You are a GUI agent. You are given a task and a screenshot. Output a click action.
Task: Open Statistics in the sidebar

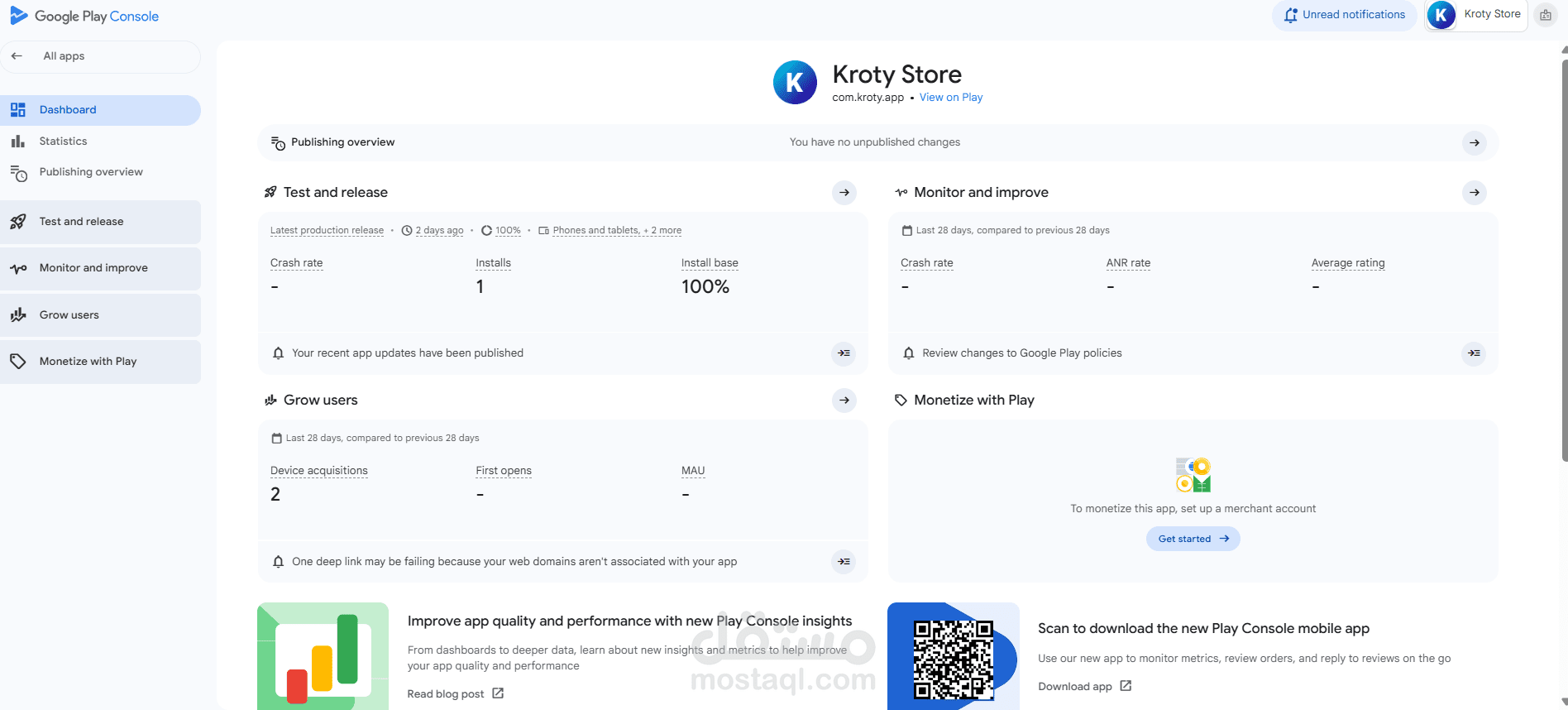tap(100, 142)
